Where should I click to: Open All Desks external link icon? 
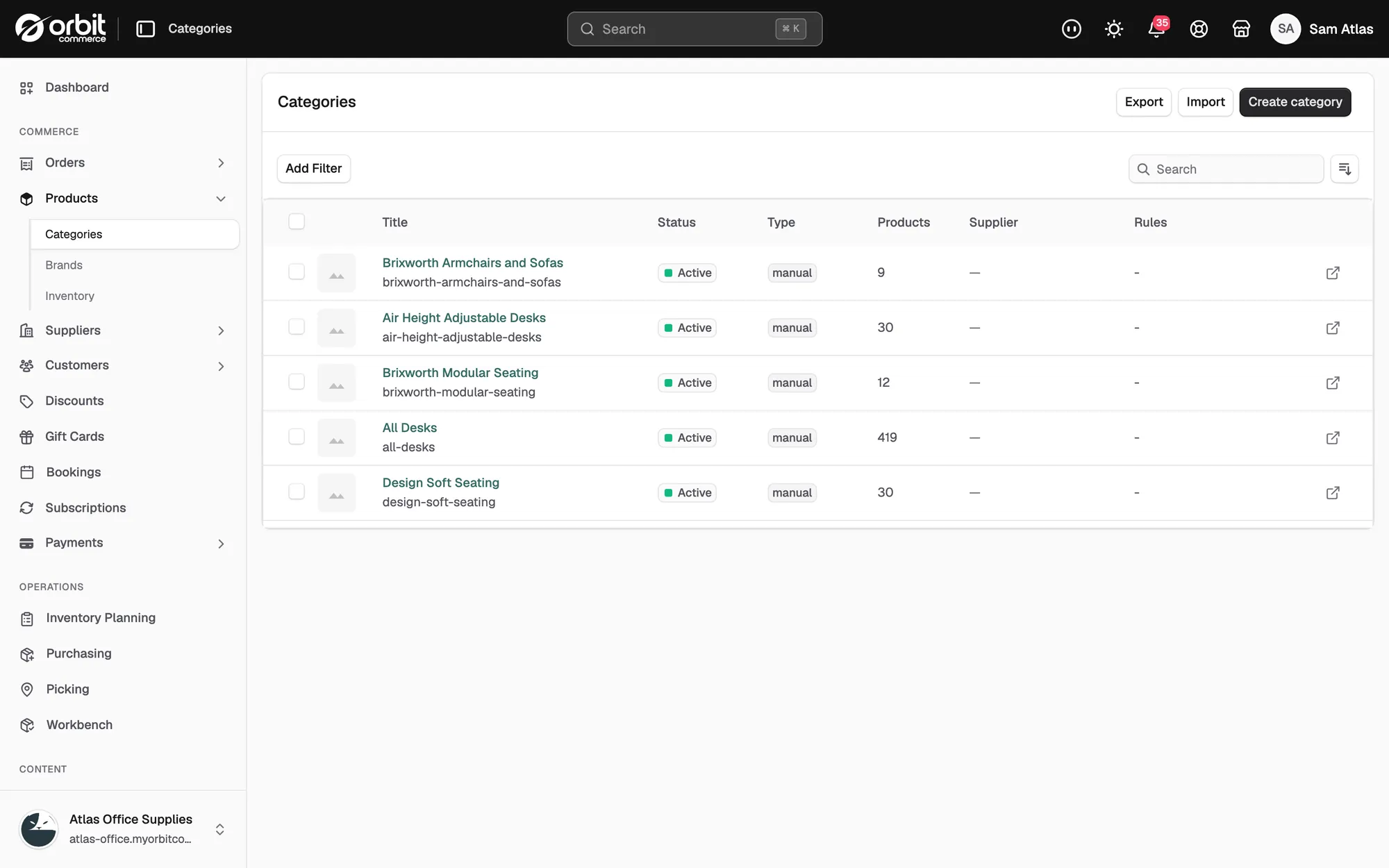tap(1333, 437)
